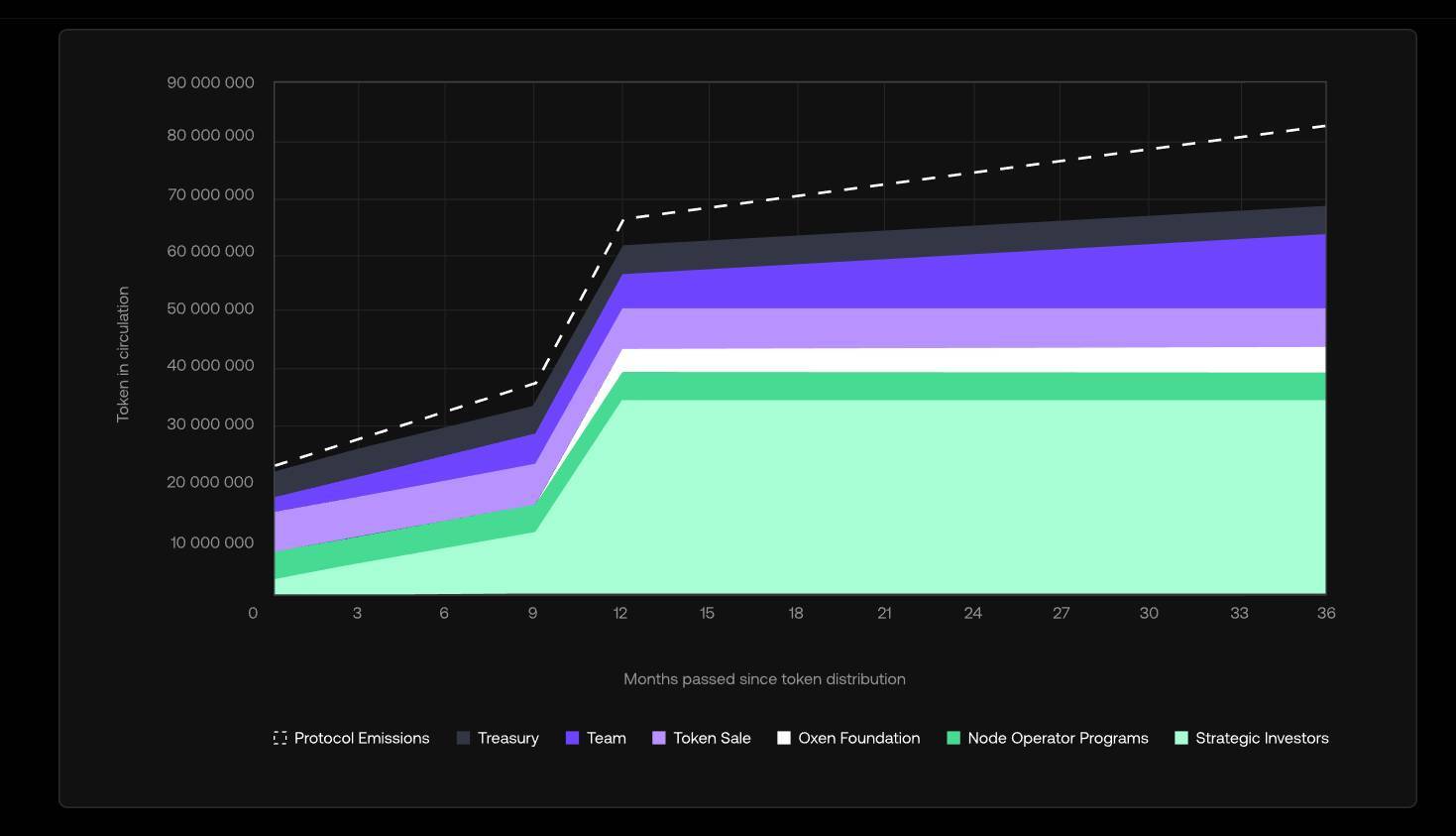Select the Protocol Emissions legend label
The width and height of the screenshot is (1456, 836).
pos(362,738)
